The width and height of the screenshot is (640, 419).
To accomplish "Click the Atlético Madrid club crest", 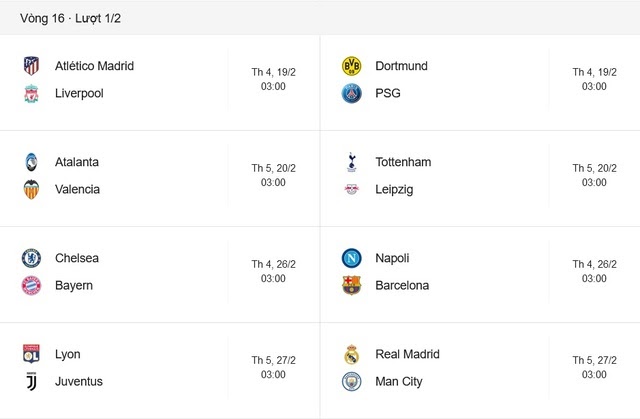I will coord(30,66).
